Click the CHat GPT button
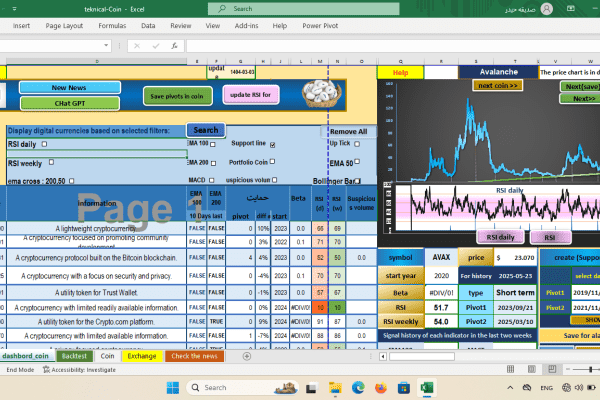The image size is (600, 400). point(70,103)
